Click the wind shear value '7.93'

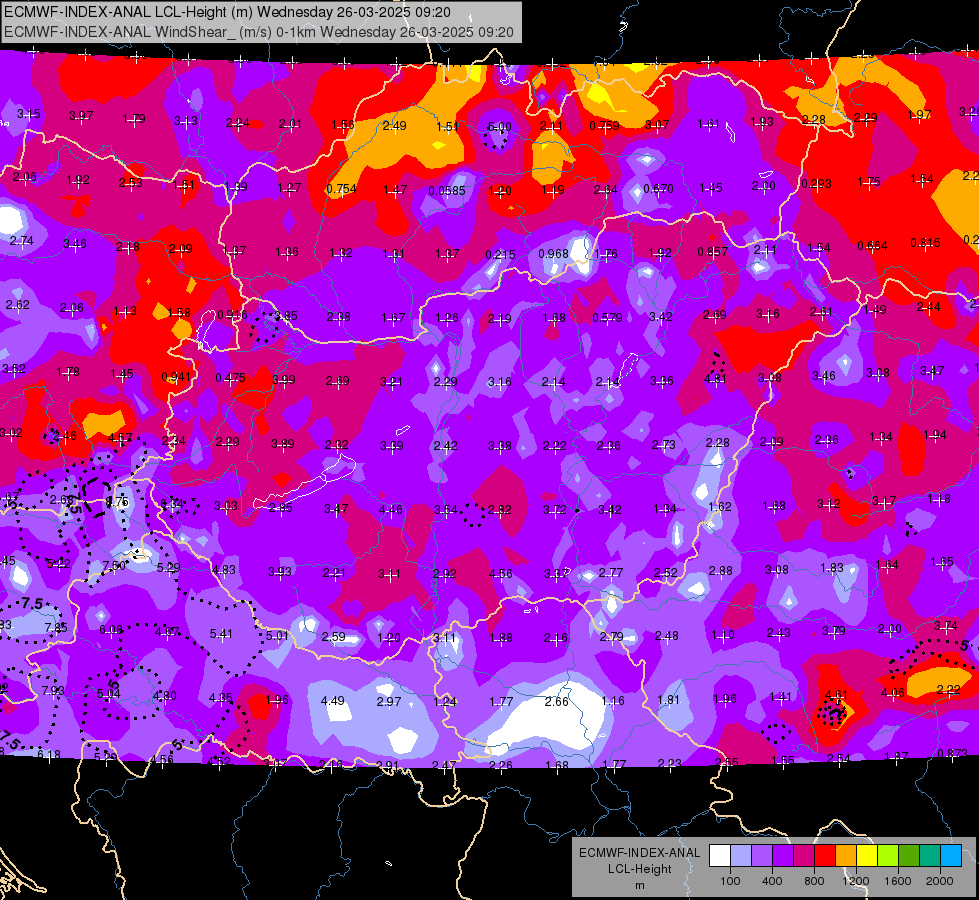pos(53,691)
